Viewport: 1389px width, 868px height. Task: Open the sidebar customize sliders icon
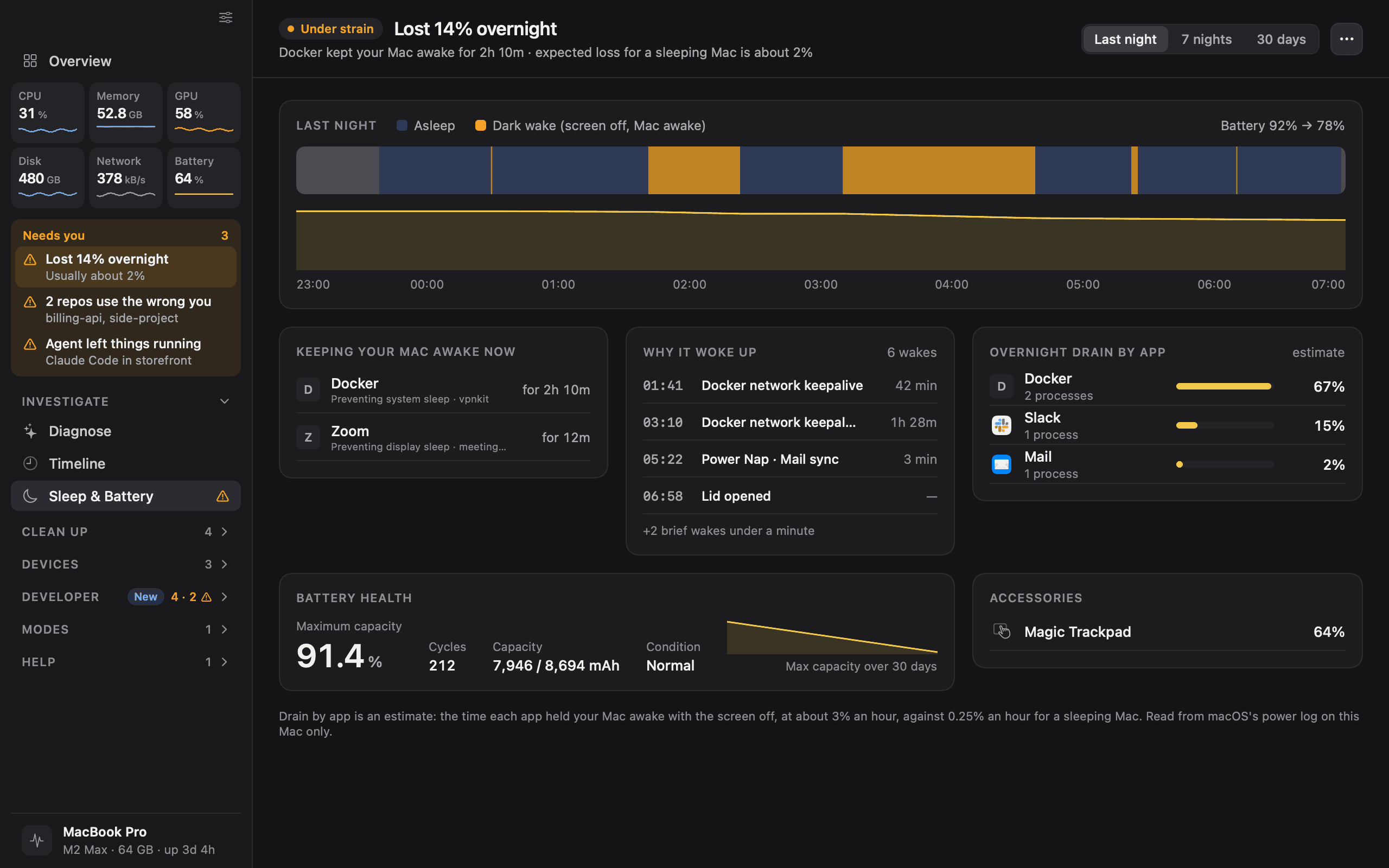(226, 17)
